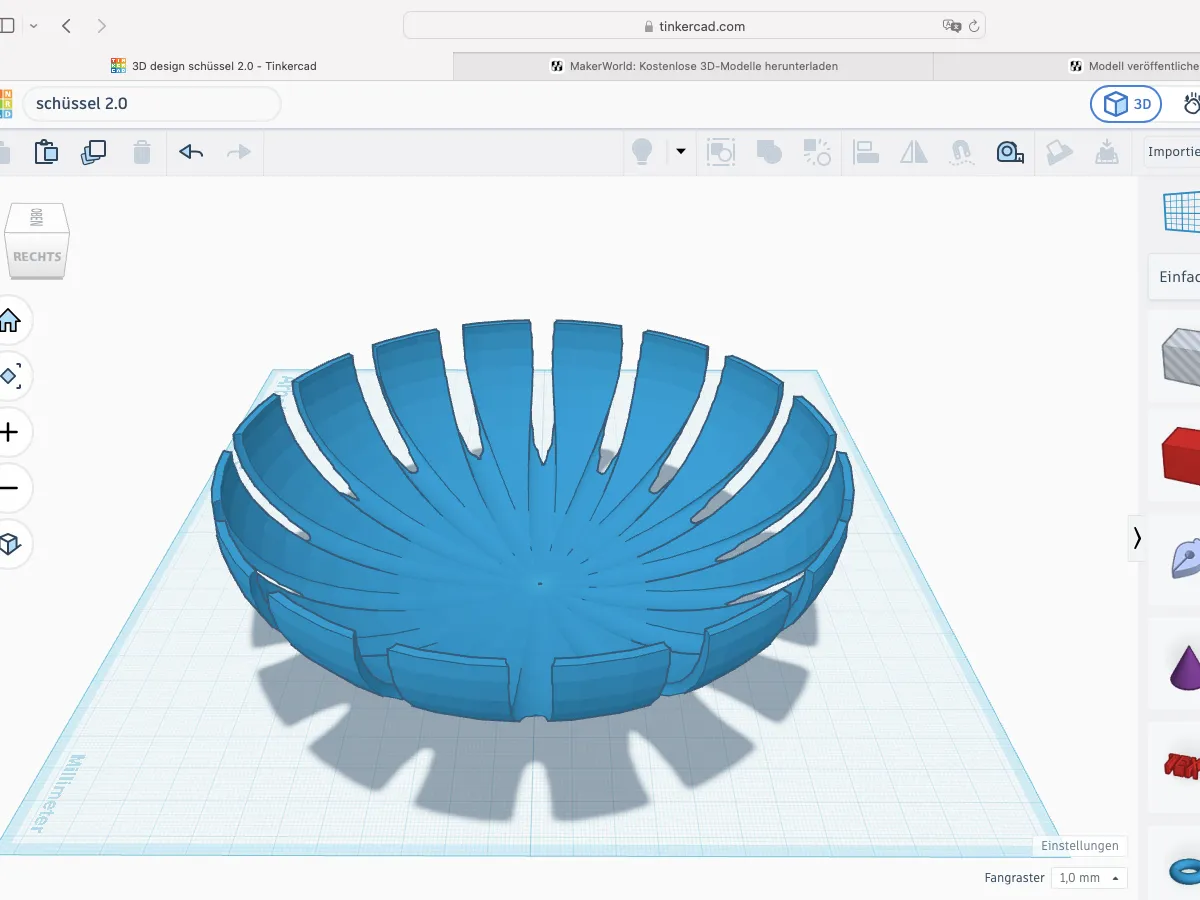Zoom in with the plus icon
The width and height of the screenshot is (1200, 900).
tap(10, 432)
